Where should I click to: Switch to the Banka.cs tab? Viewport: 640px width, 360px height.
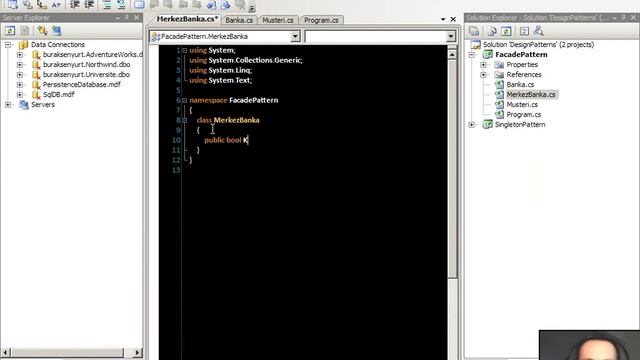[239, 20]
